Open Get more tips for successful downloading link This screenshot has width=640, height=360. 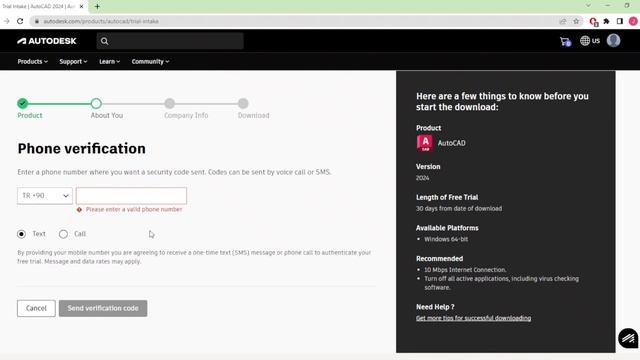[x=473, y=318]
